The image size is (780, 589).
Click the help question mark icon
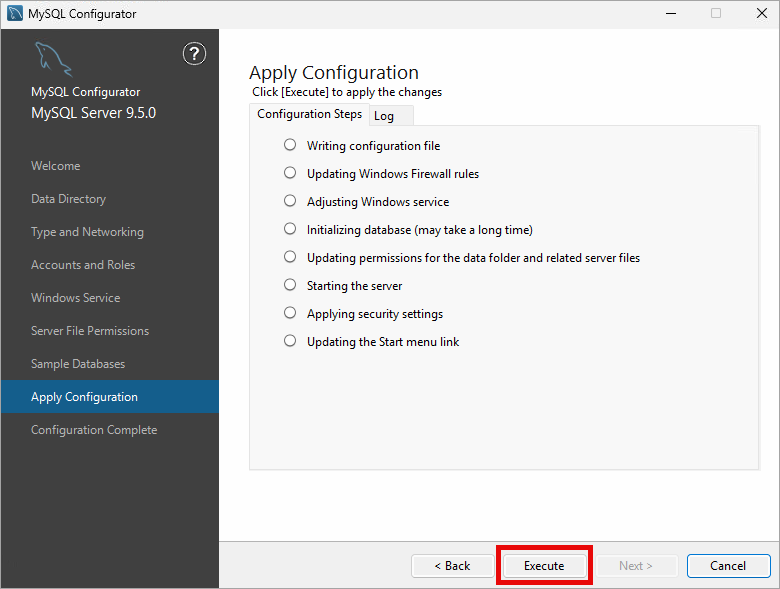[x=194, y=54]
